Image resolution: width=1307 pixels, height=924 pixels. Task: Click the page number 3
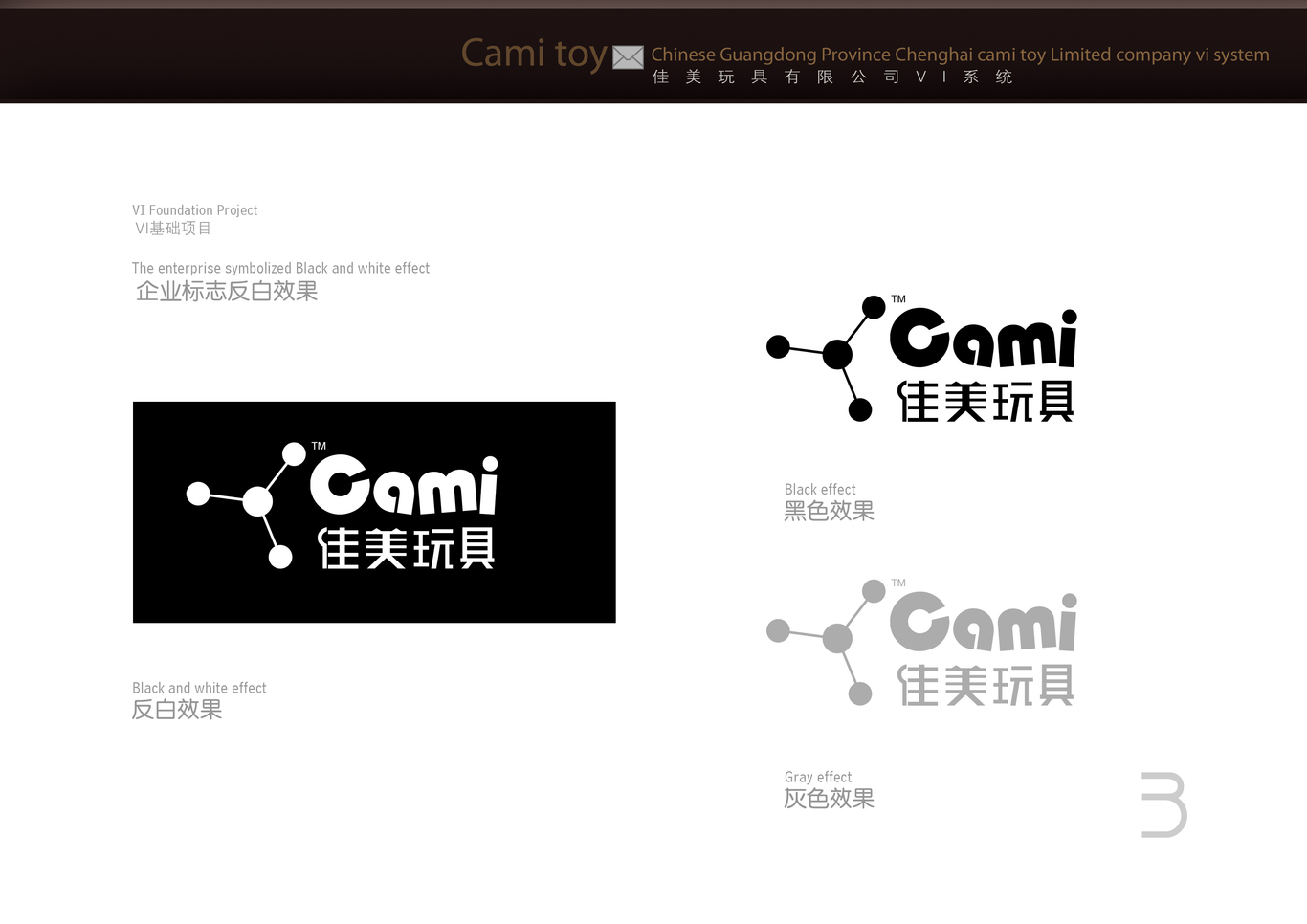1164,805
